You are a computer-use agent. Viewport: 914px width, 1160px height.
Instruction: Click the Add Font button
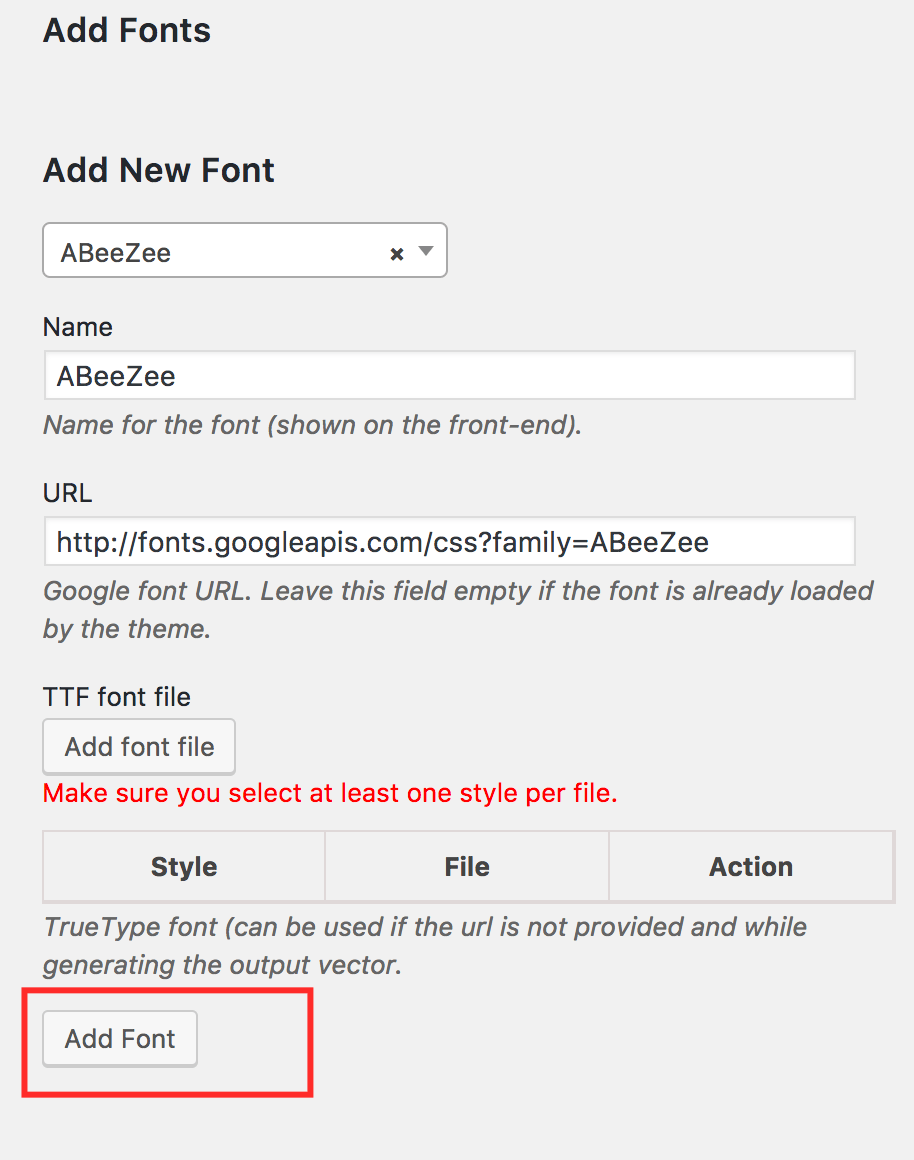pyautogui.click(x=120, y=1039)
